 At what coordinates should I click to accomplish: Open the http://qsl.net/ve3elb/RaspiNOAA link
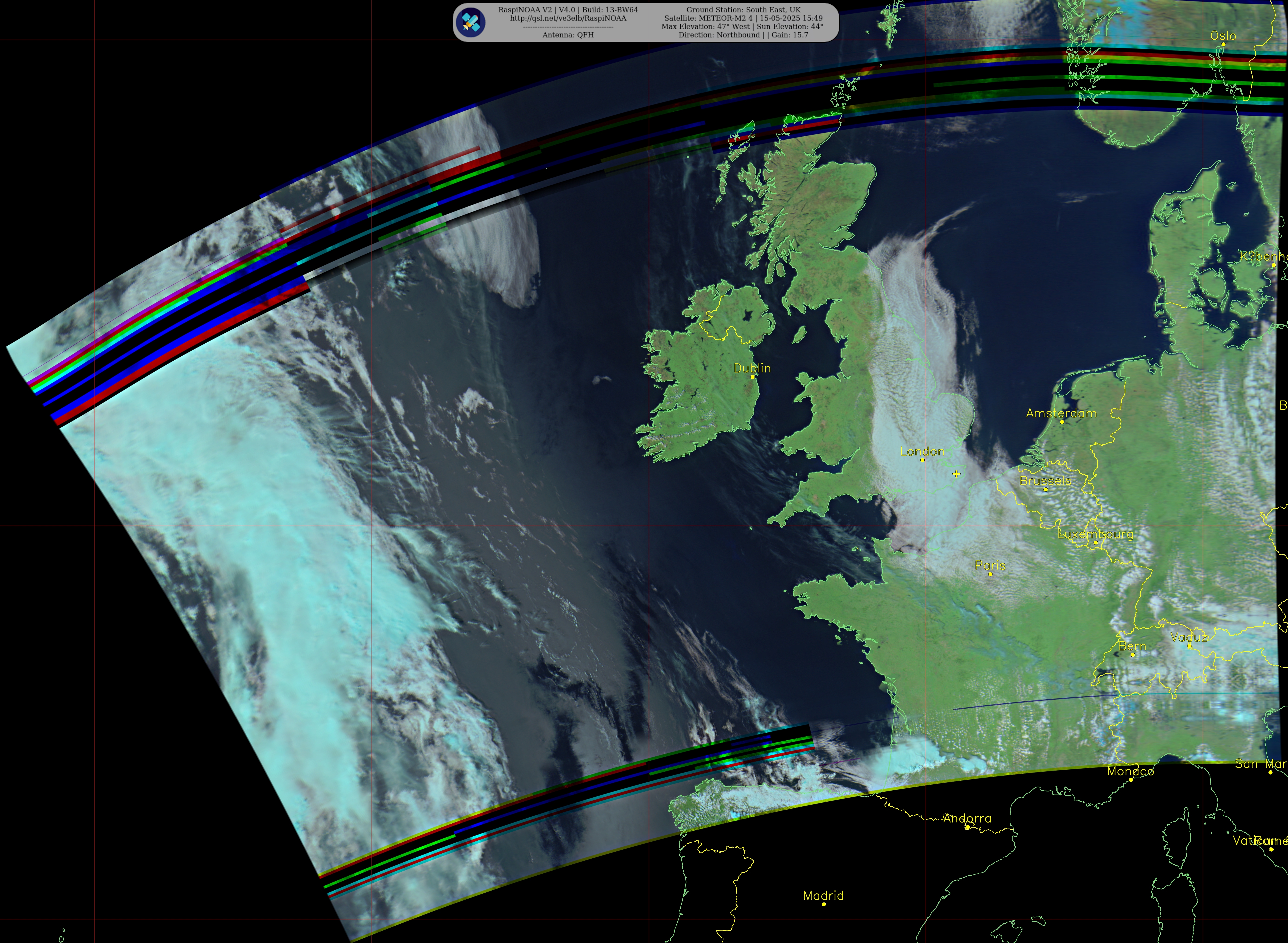point(568,18)
